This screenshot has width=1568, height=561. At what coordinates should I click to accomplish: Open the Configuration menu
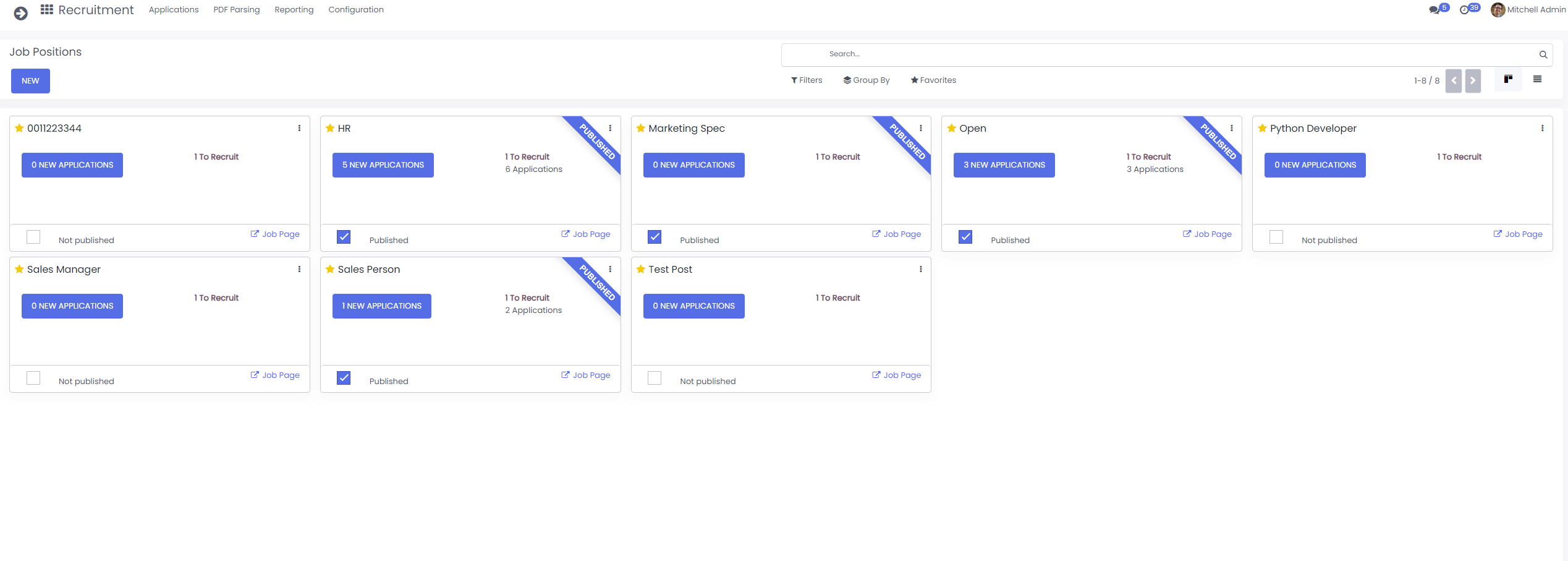[x=355, y=10]
